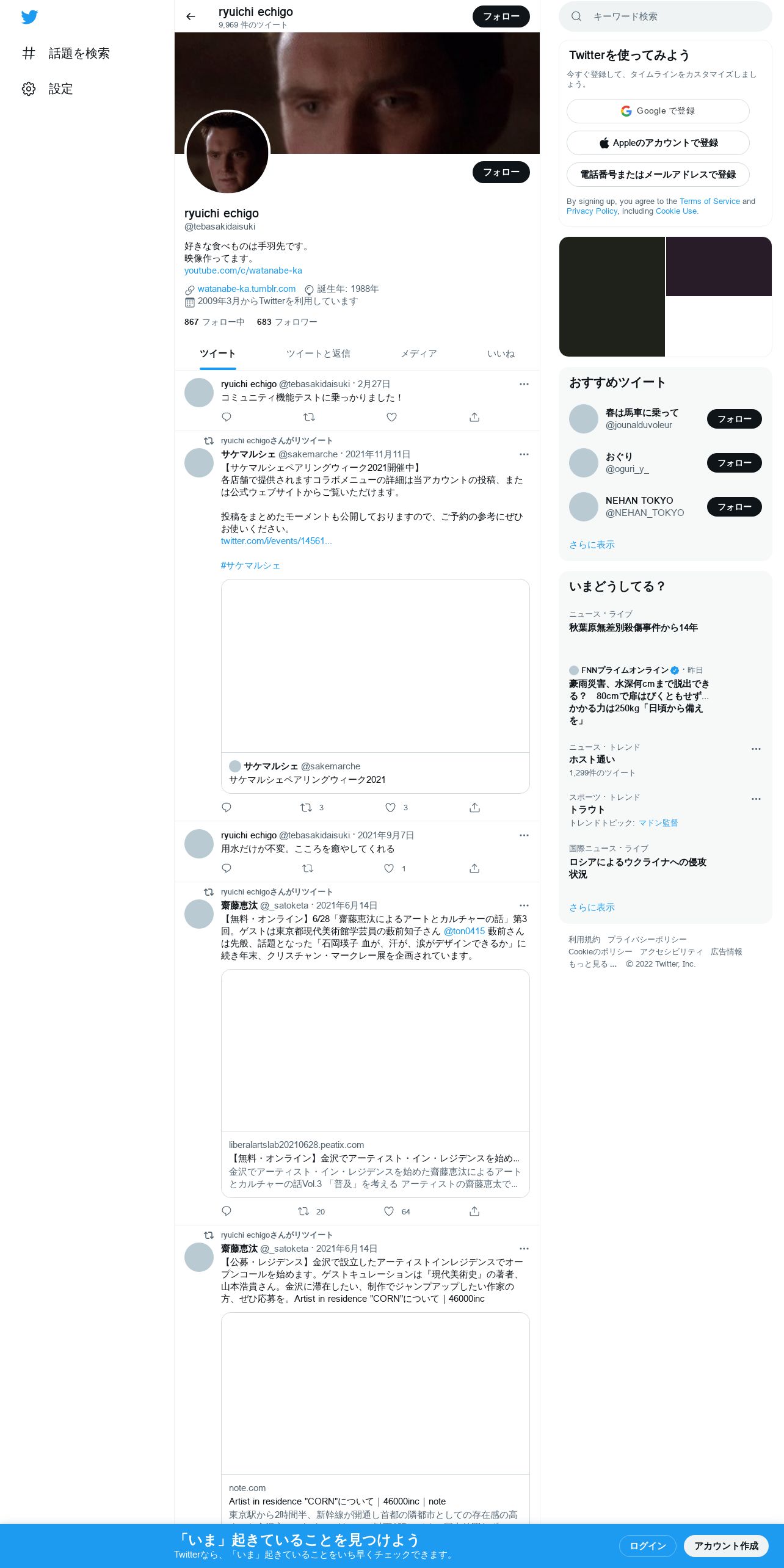Sign up with 電話番号またはメールアドレスで登録

[658, 175]
